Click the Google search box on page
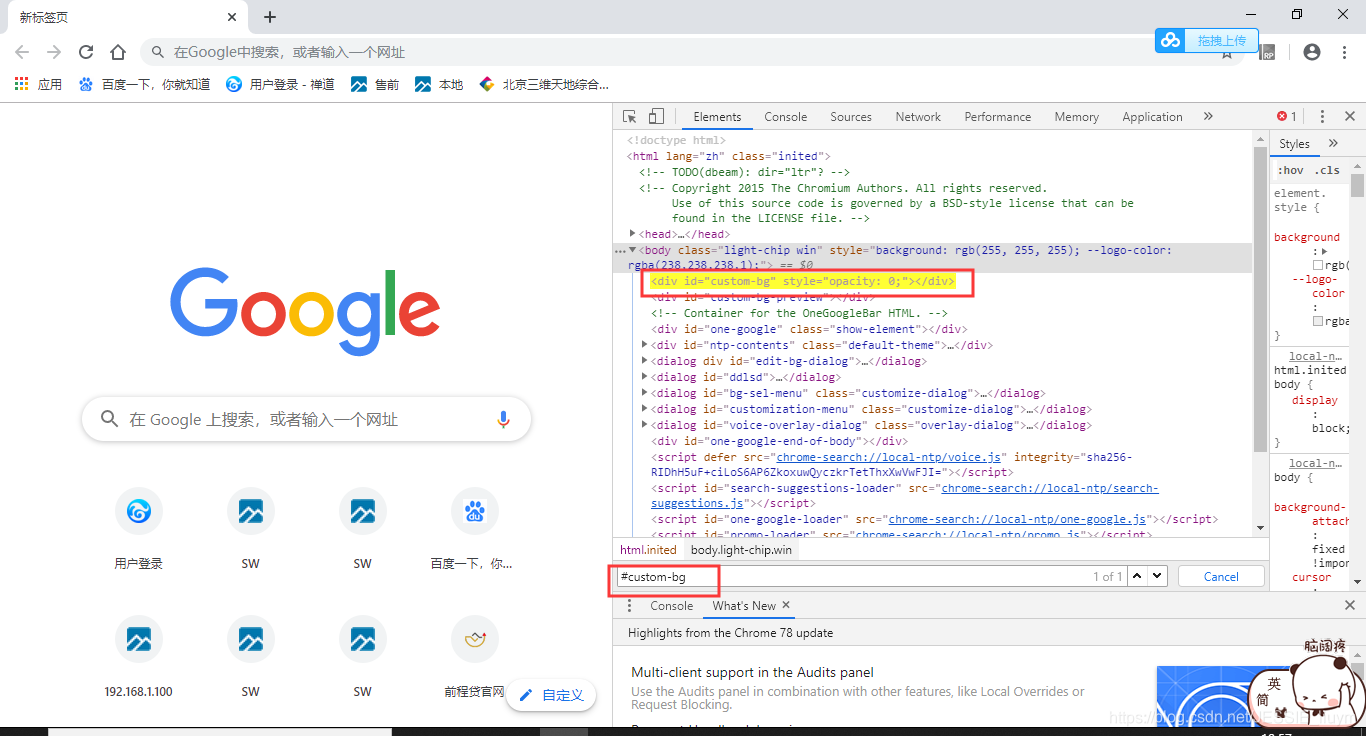 tap(306, 420)
